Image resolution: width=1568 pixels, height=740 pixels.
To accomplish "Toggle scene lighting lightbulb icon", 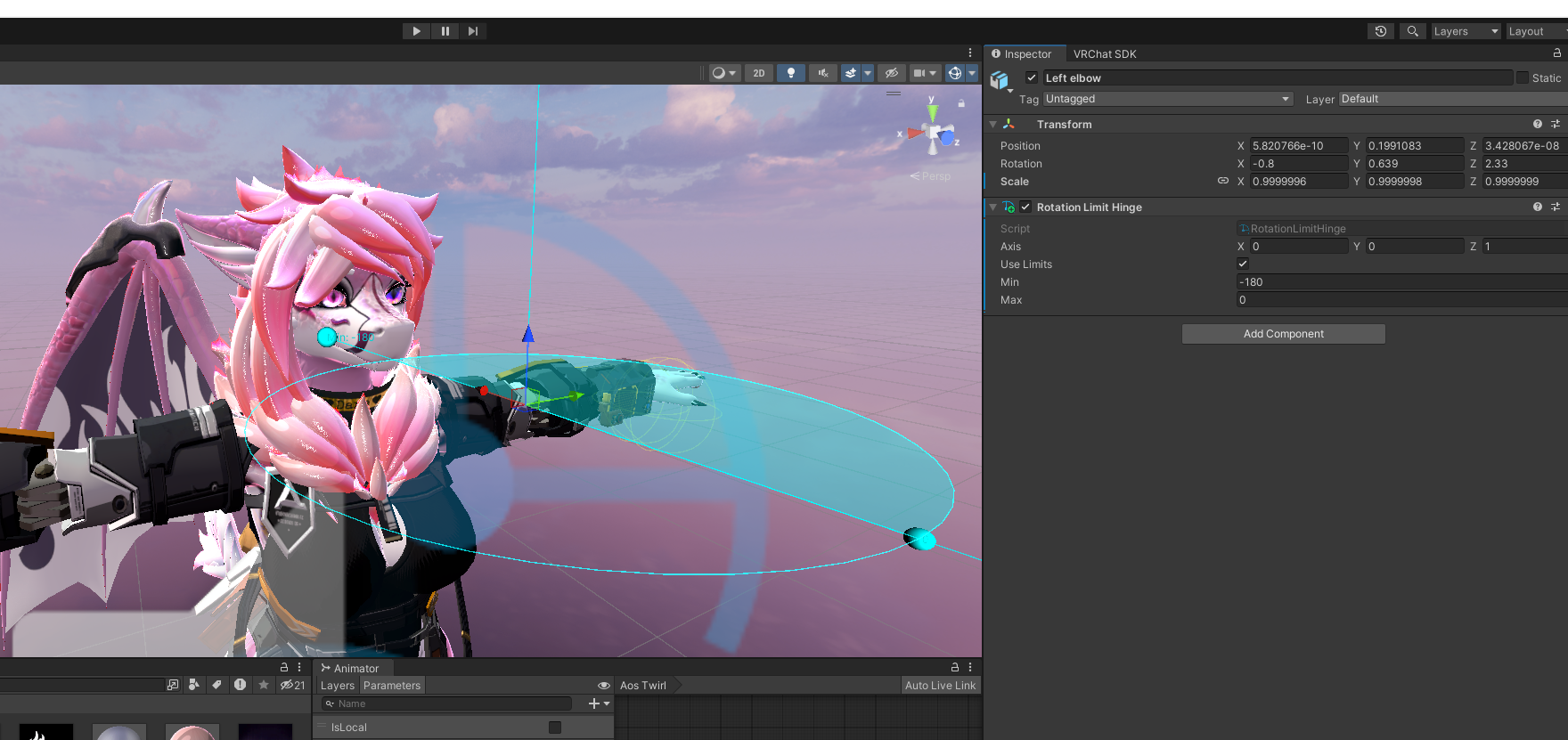I will click(x=791, y=73).
